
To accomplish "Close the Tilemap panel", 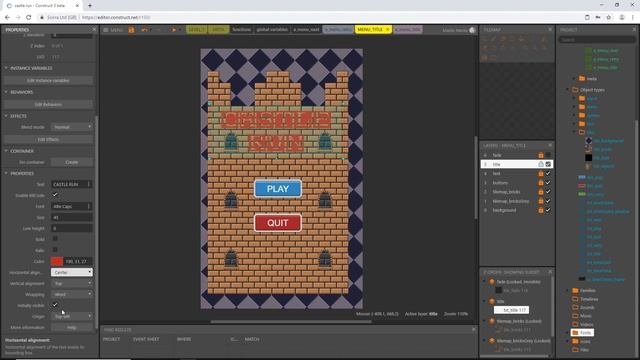I will click(x=550, y=30).
